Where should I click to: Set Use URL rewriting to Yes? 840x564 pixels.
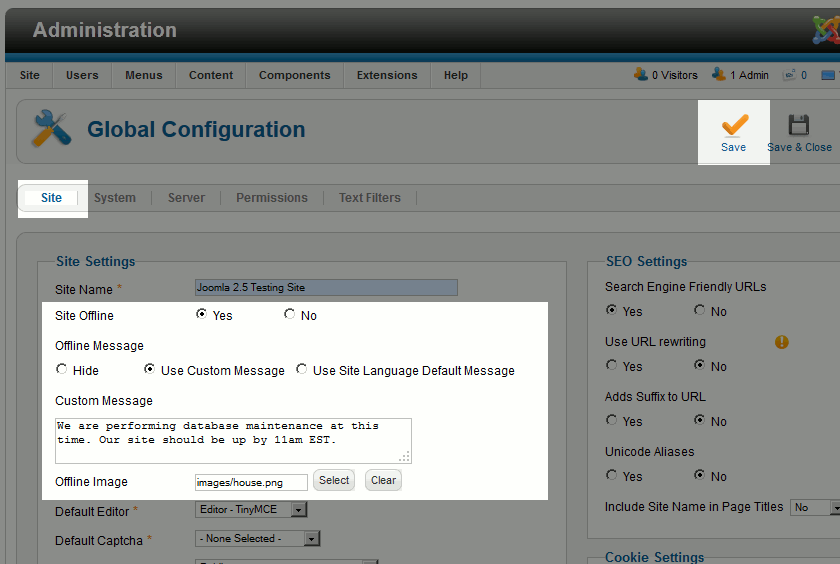pyautogui.click(x=611, y=365)
